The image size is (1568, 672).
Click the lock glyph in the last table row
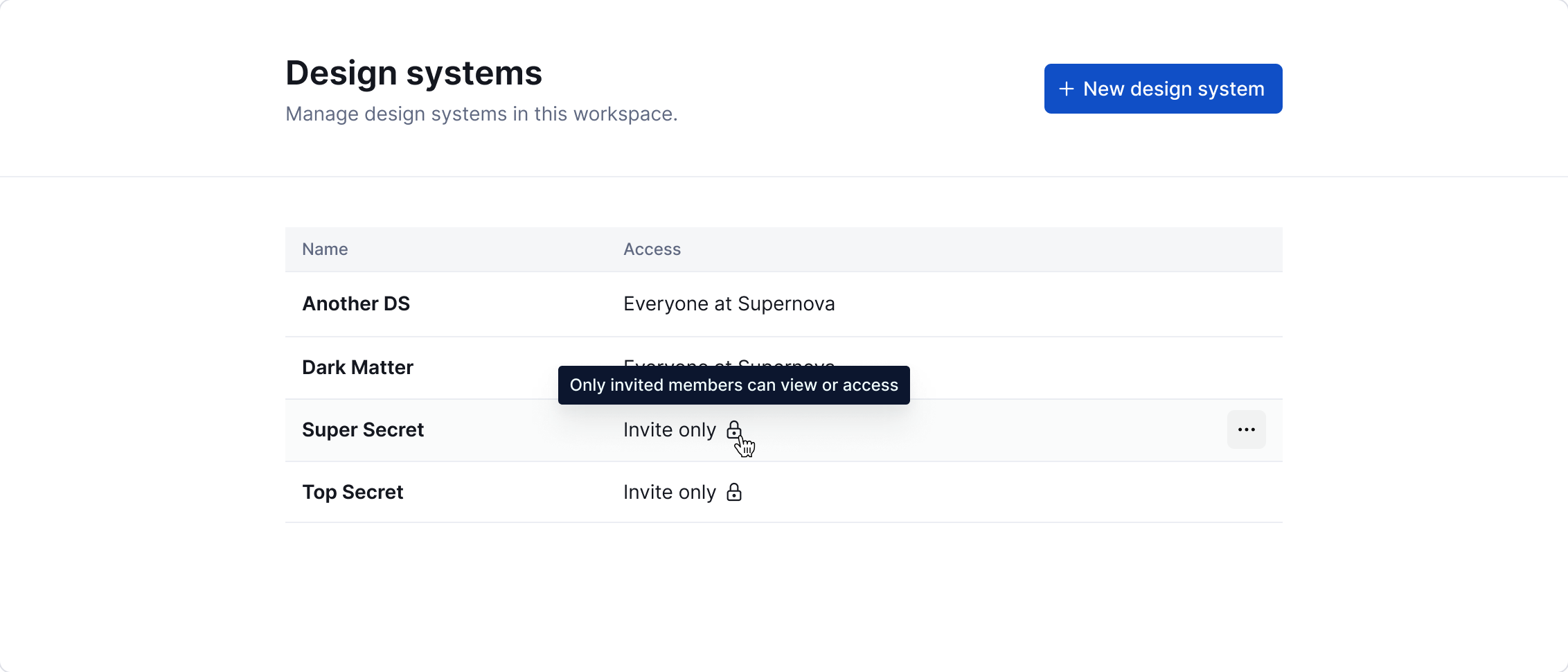(733, 492)
